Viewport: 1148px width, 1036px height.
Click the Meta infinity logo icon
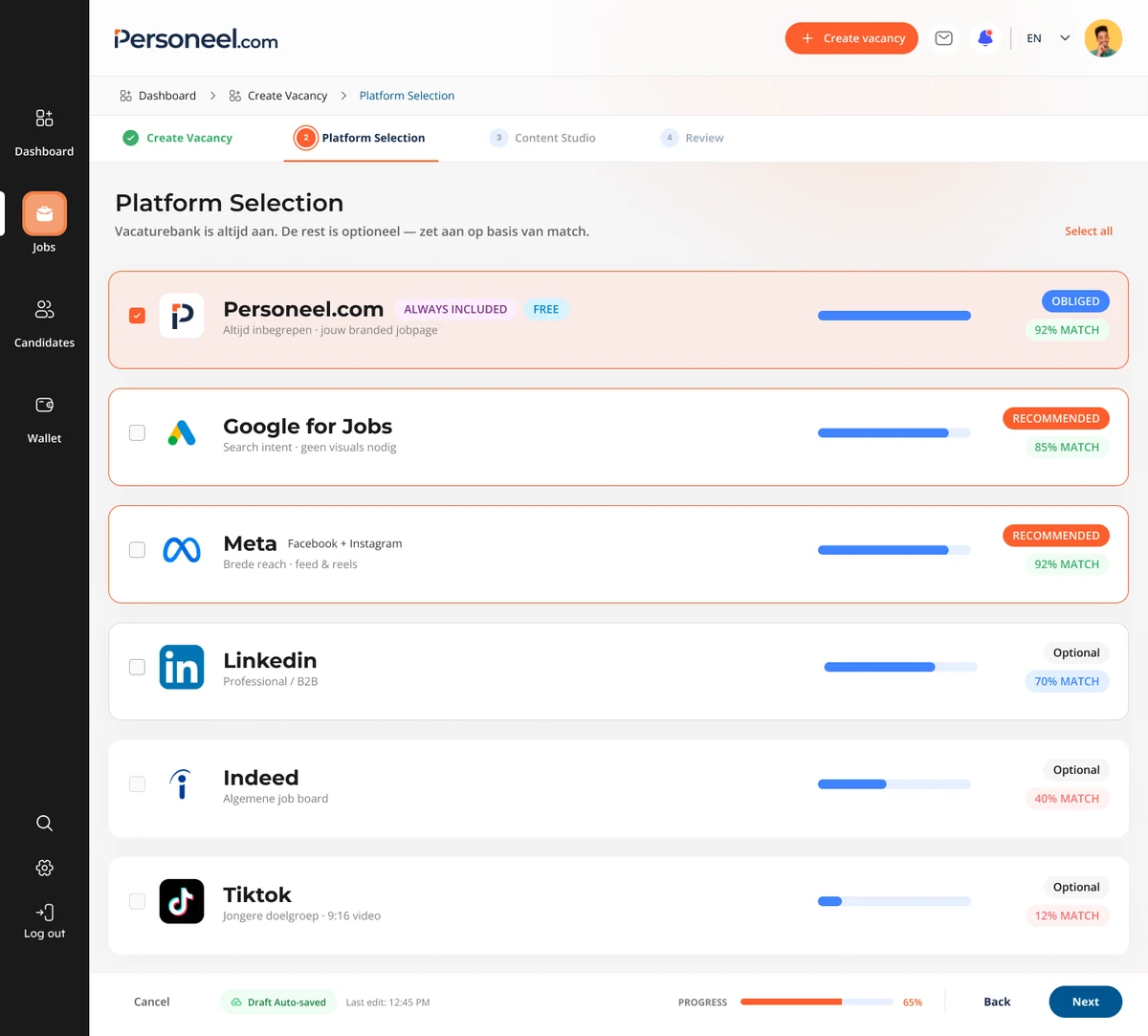pyautogui.click(x=182, y=550)
